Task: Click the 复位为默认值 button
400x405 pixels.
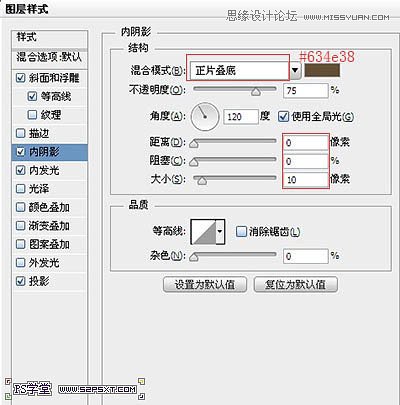Action: (296, 285)
